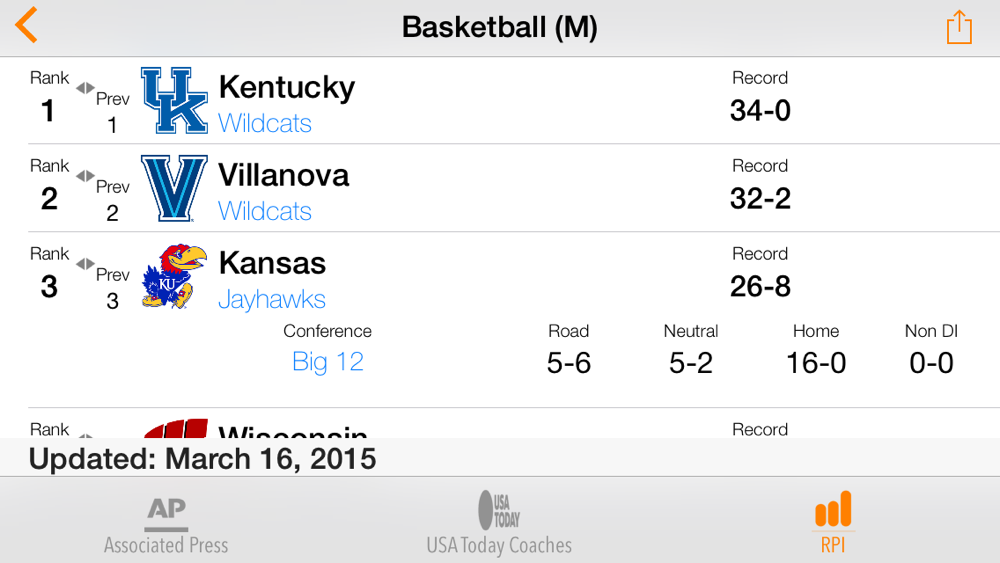Open the Jayhawks nickname link

pyautogui.click(x=272, y=299)
